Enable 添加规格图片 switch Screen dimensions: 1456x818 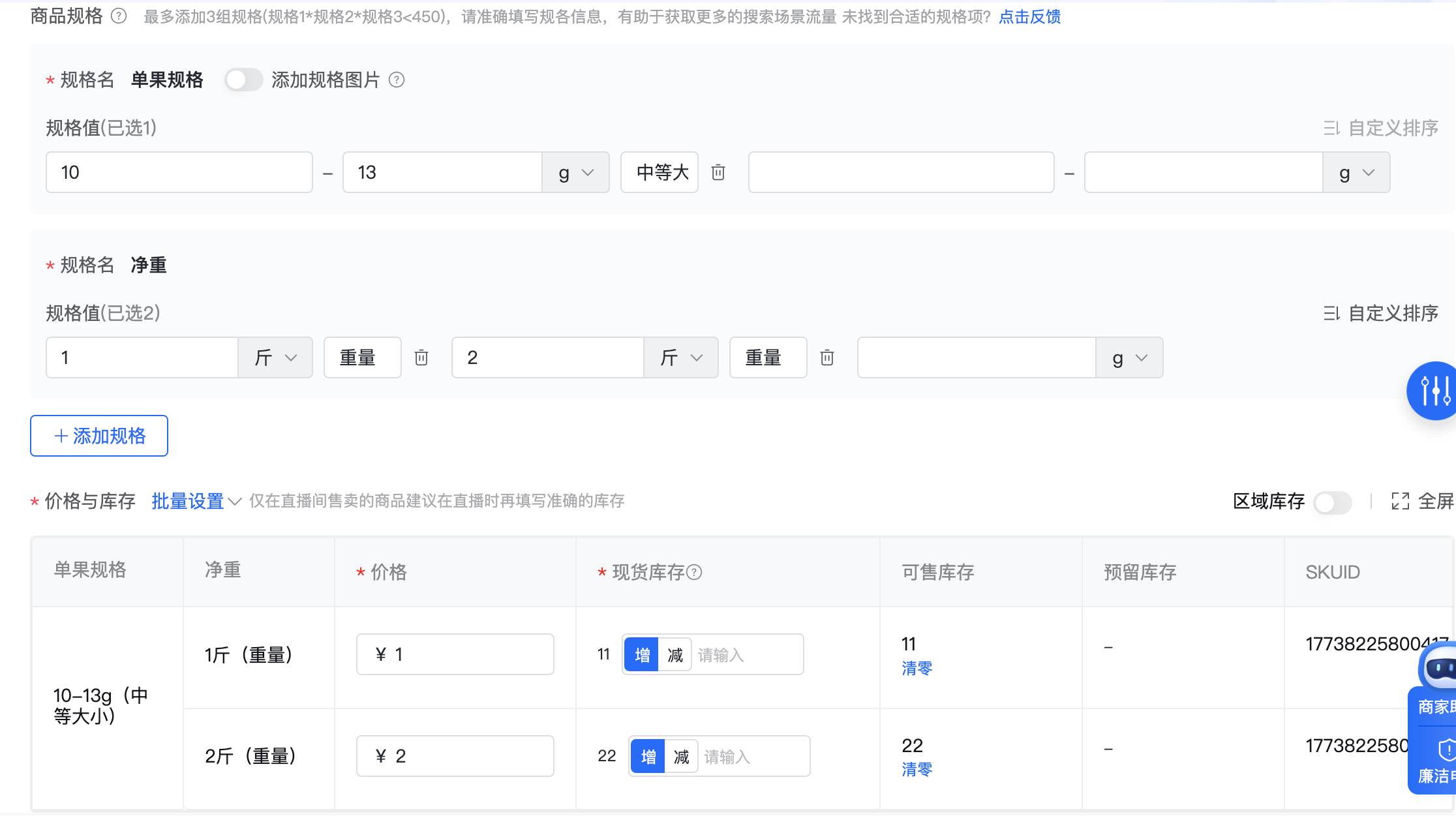(x=243, y=80)
